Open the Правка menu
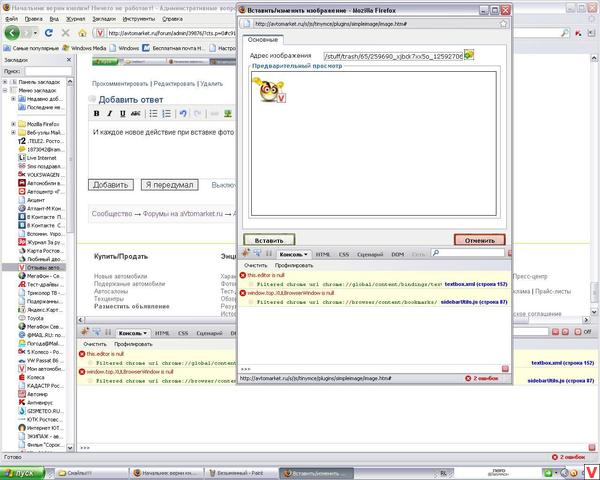Screen dimensions: 600x480 click(34, 19)
